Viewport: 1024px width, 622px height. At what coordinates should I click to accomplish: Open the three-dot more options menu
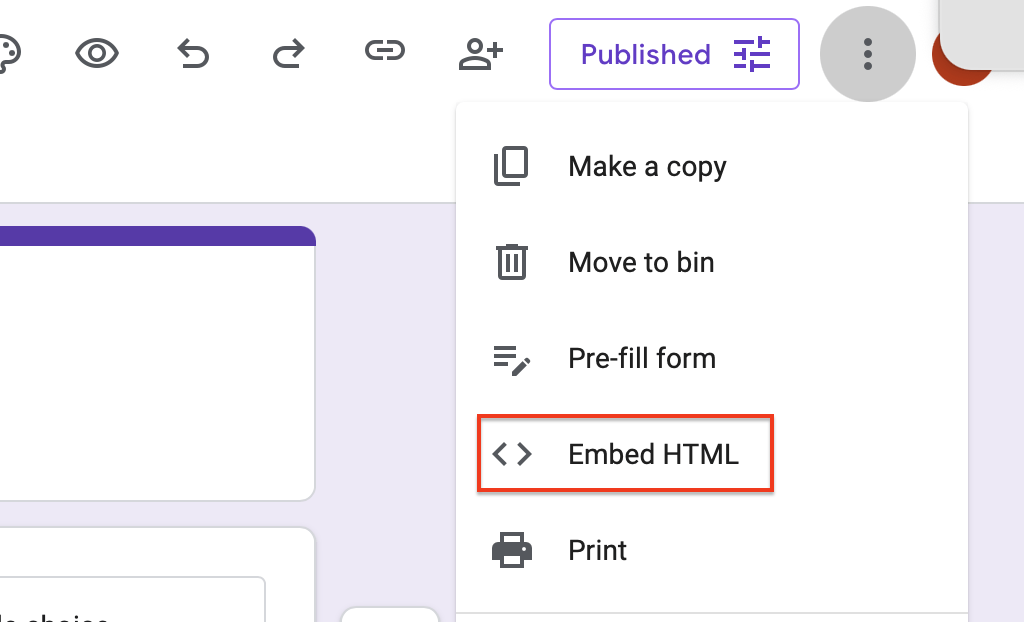[x=867, y=54]
